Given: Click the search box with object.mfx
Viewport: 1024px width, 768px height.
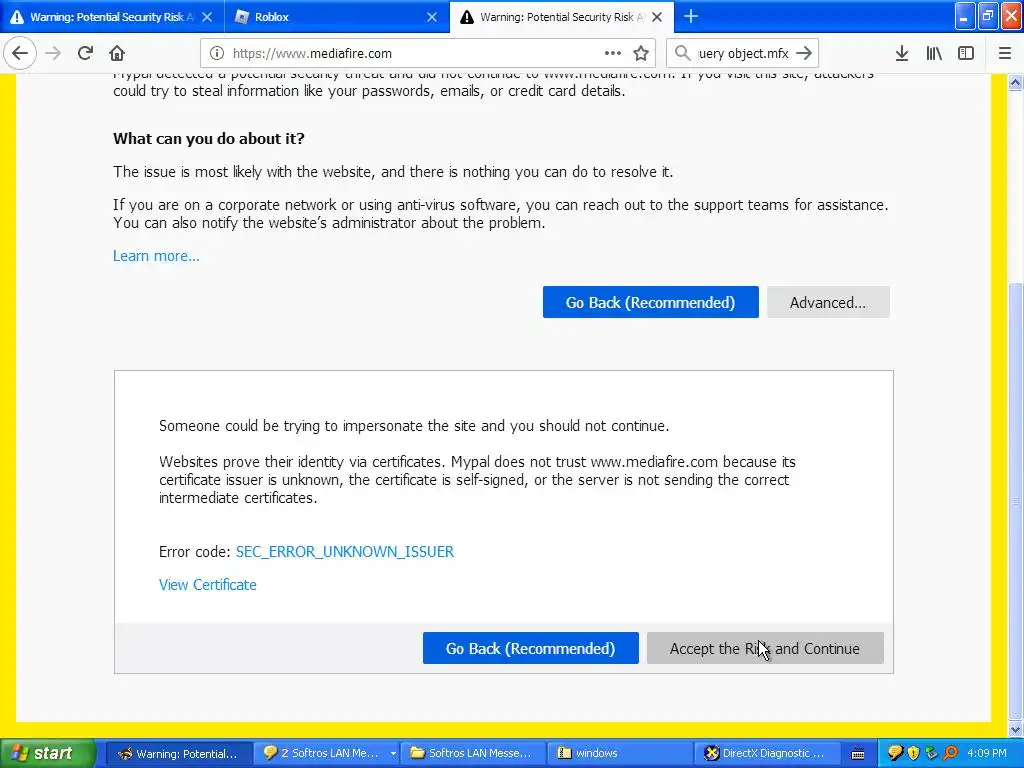Looking at the screenshot, I should [x=744, y=54].
